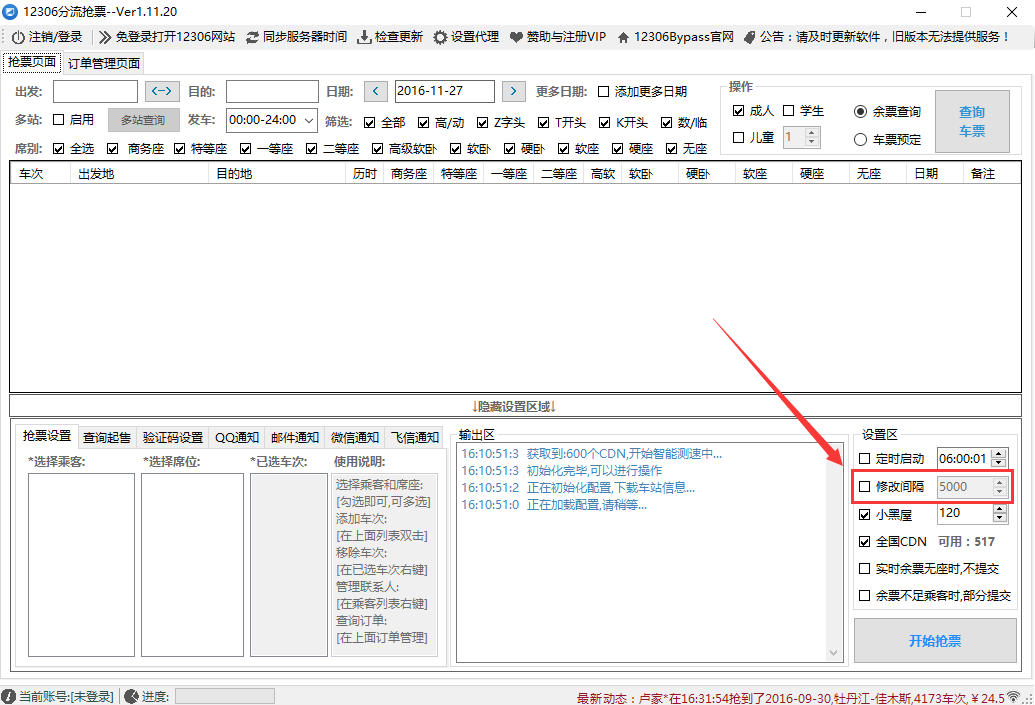Click 开始抢票 button

[935, 640]
